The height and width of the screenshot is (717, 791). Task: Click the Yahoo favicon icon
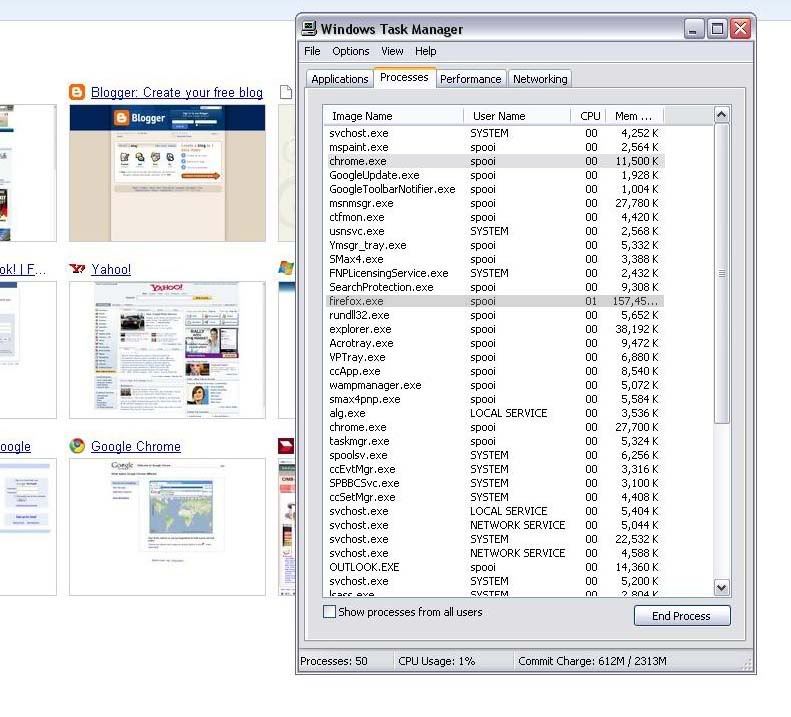coord(77,268)
